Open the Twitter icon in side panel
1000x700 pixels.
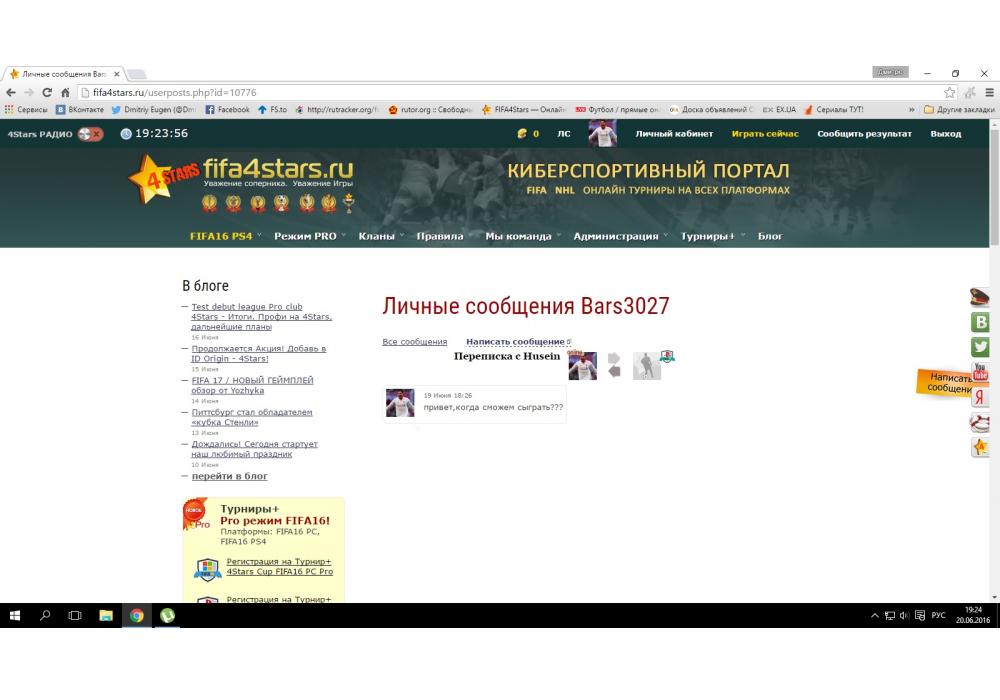[x=980, y=347]
